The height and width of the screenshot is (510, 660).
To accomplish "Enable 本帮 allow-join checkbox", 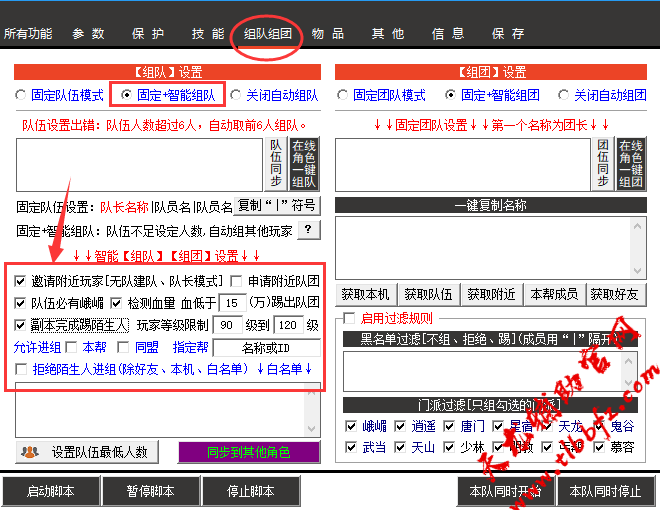I will click(x=71, y=347).
